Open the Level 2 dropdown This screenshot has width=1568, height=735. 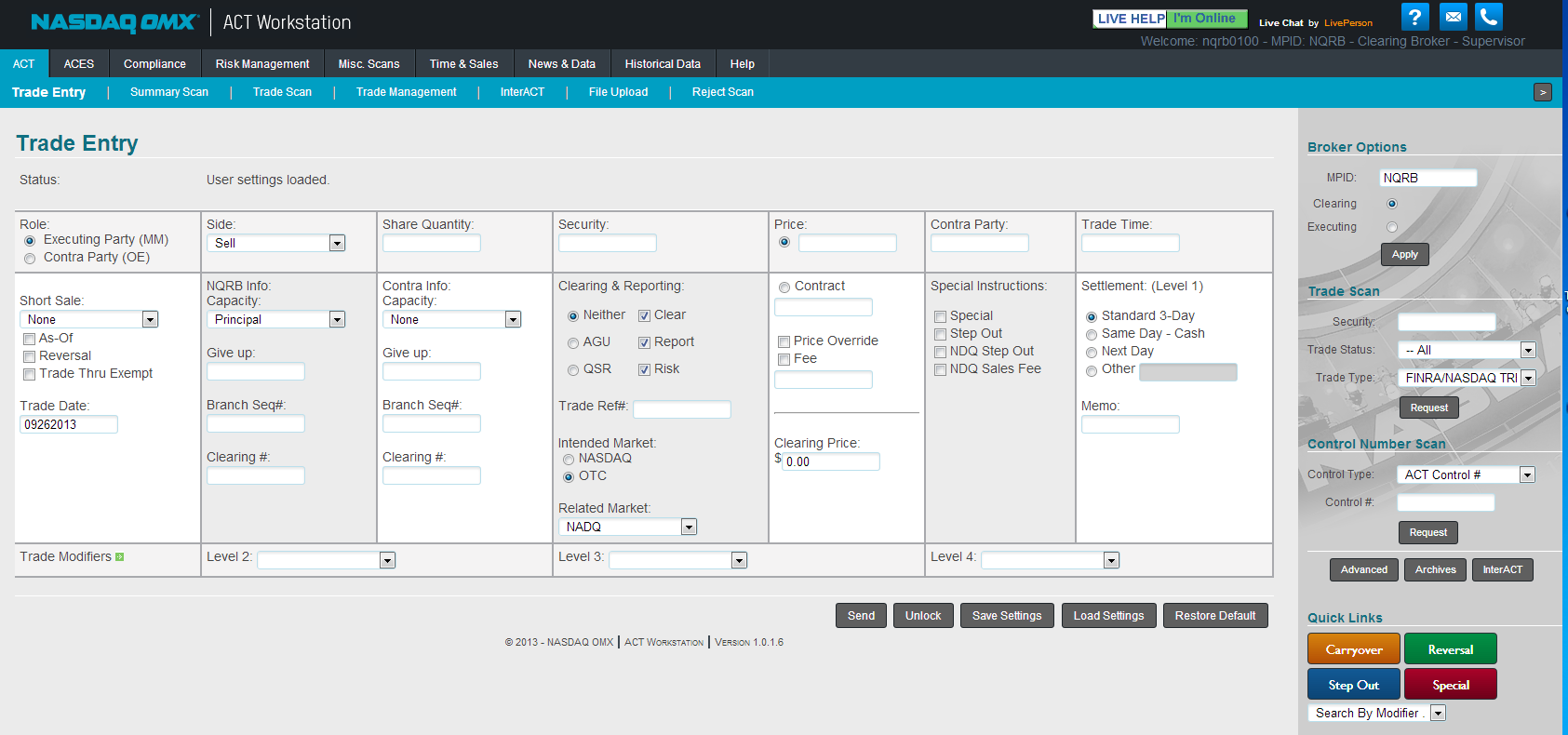(x=327, y=560)
